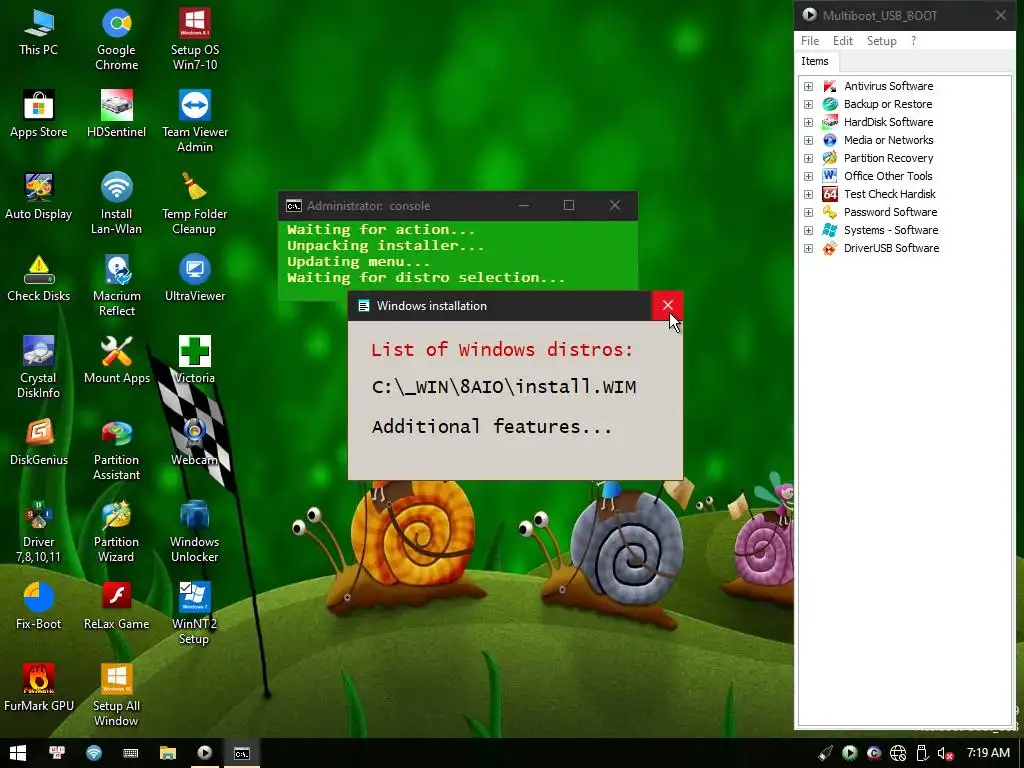Click the 7:19 AM clock
Screen dimensions: 1024x768
pos(988,753)
